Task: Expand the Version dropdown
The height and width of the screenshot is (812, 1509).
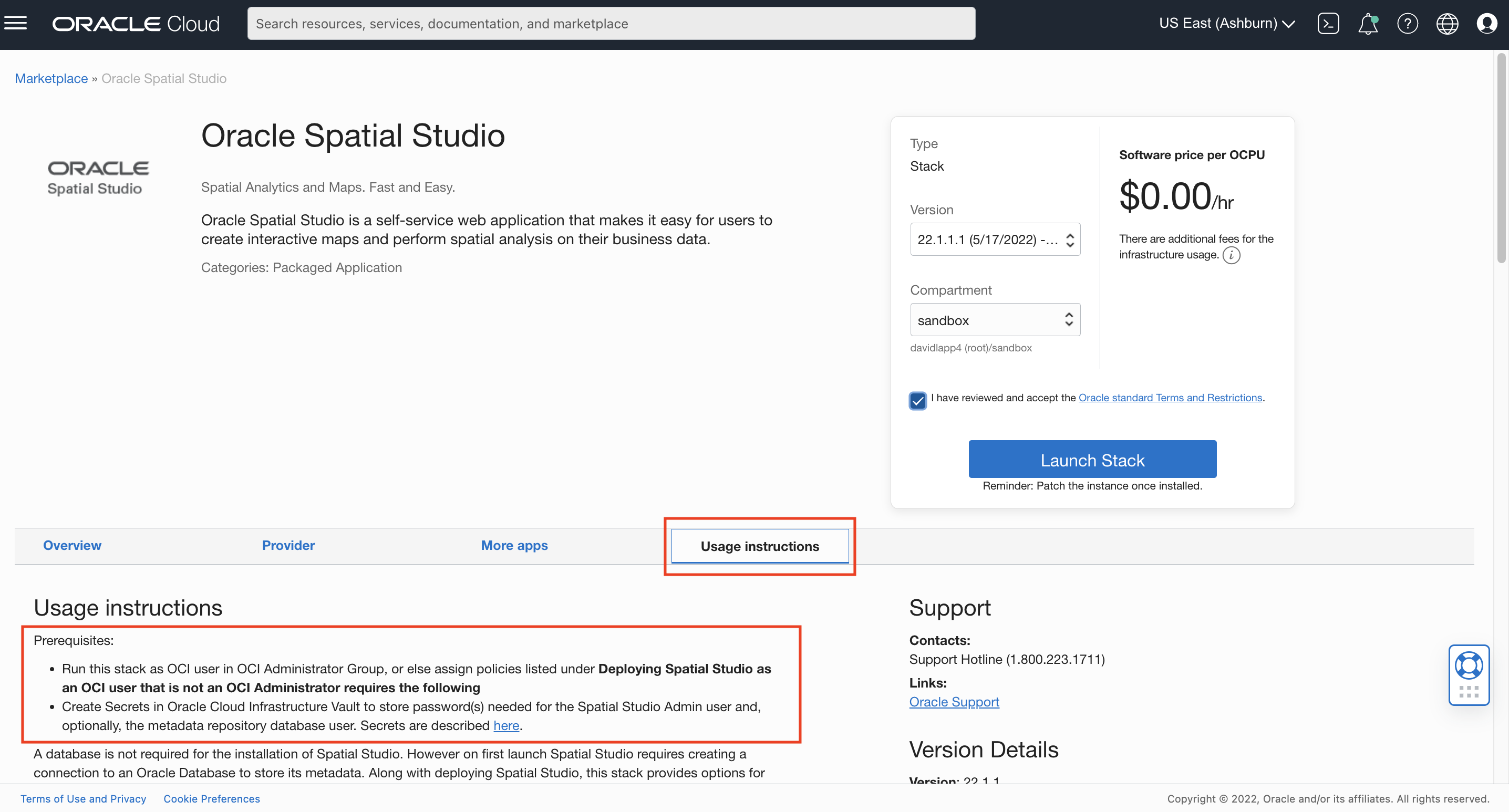Action: [995, 240]
